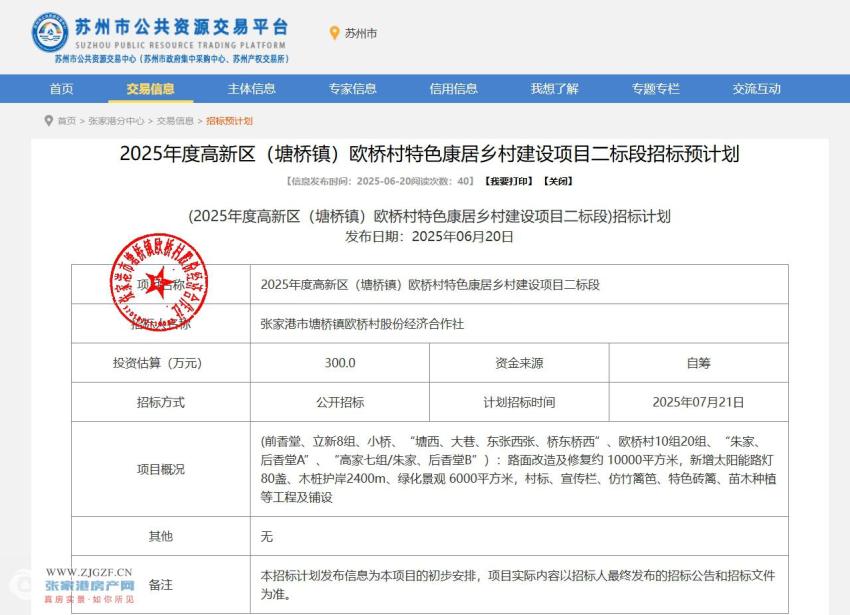The image size is (850, 615).
Task: Click the page title 2025年度高新区…招标预计划
Action: pos(429,154)
